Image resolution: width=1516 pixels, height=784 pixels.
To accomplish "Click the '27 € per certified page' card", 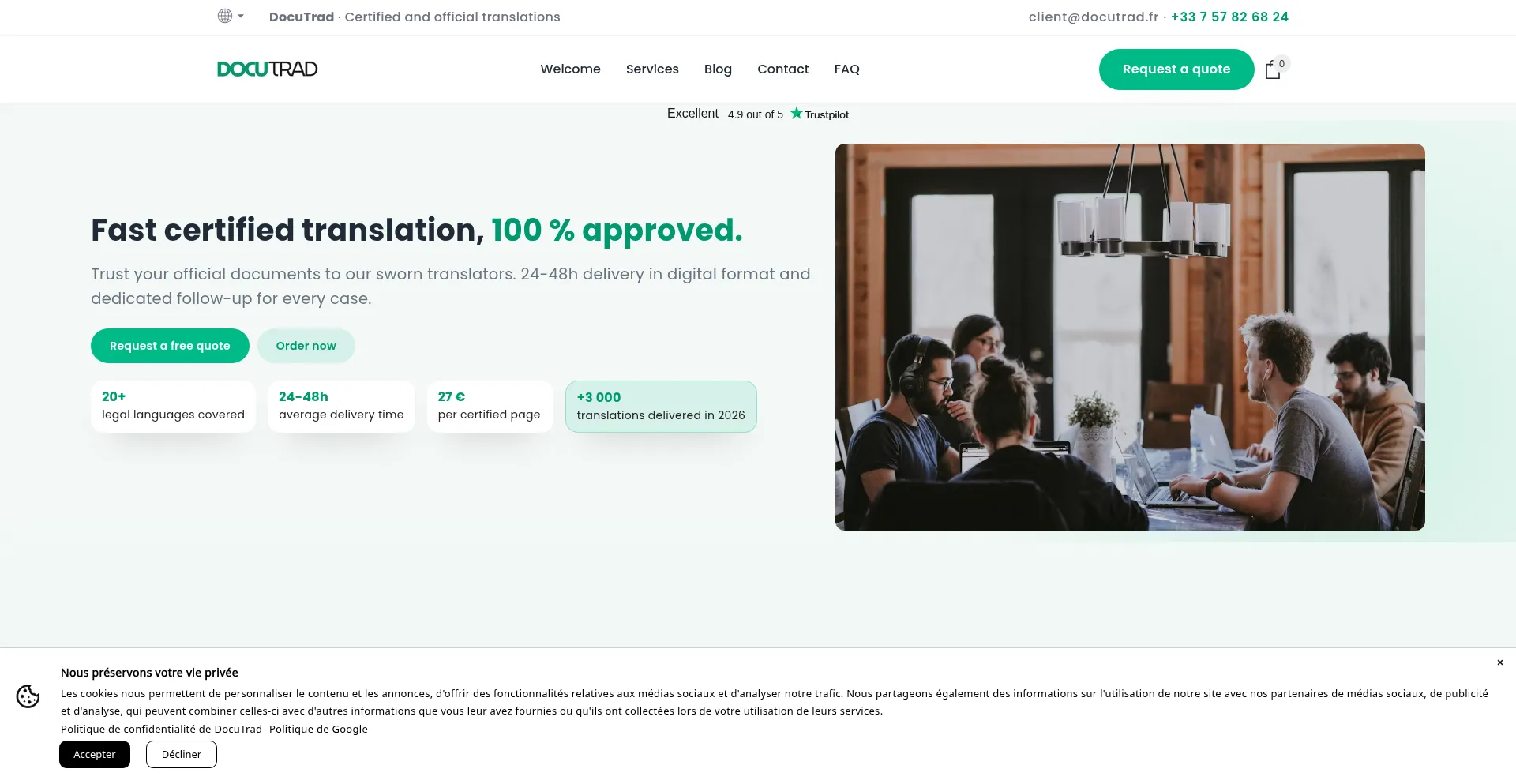I will (490, 406).
